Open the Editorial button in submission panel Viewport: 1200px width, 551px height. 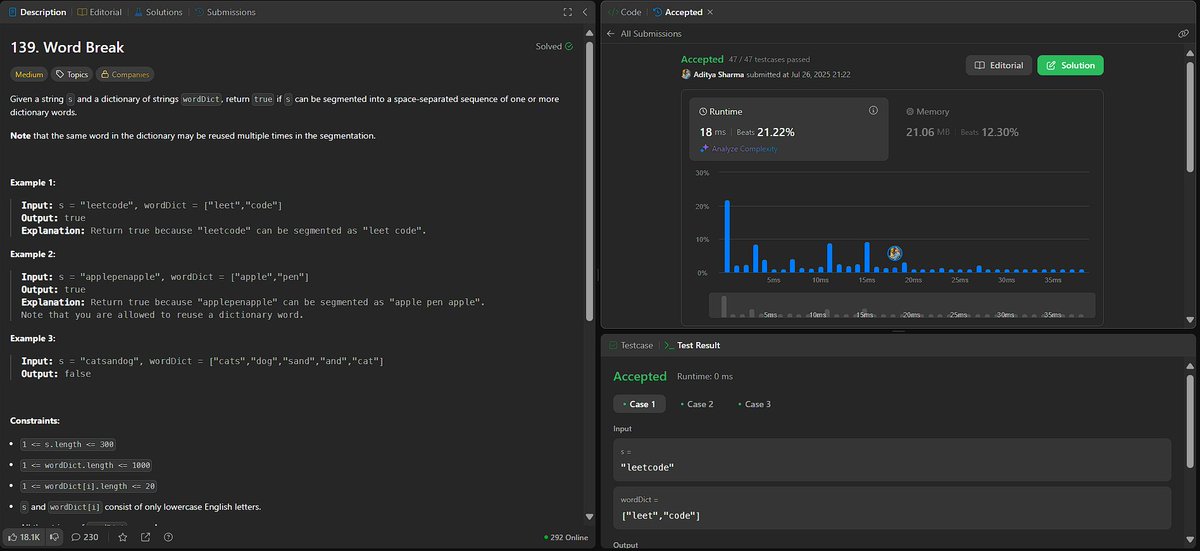(998, 65)
